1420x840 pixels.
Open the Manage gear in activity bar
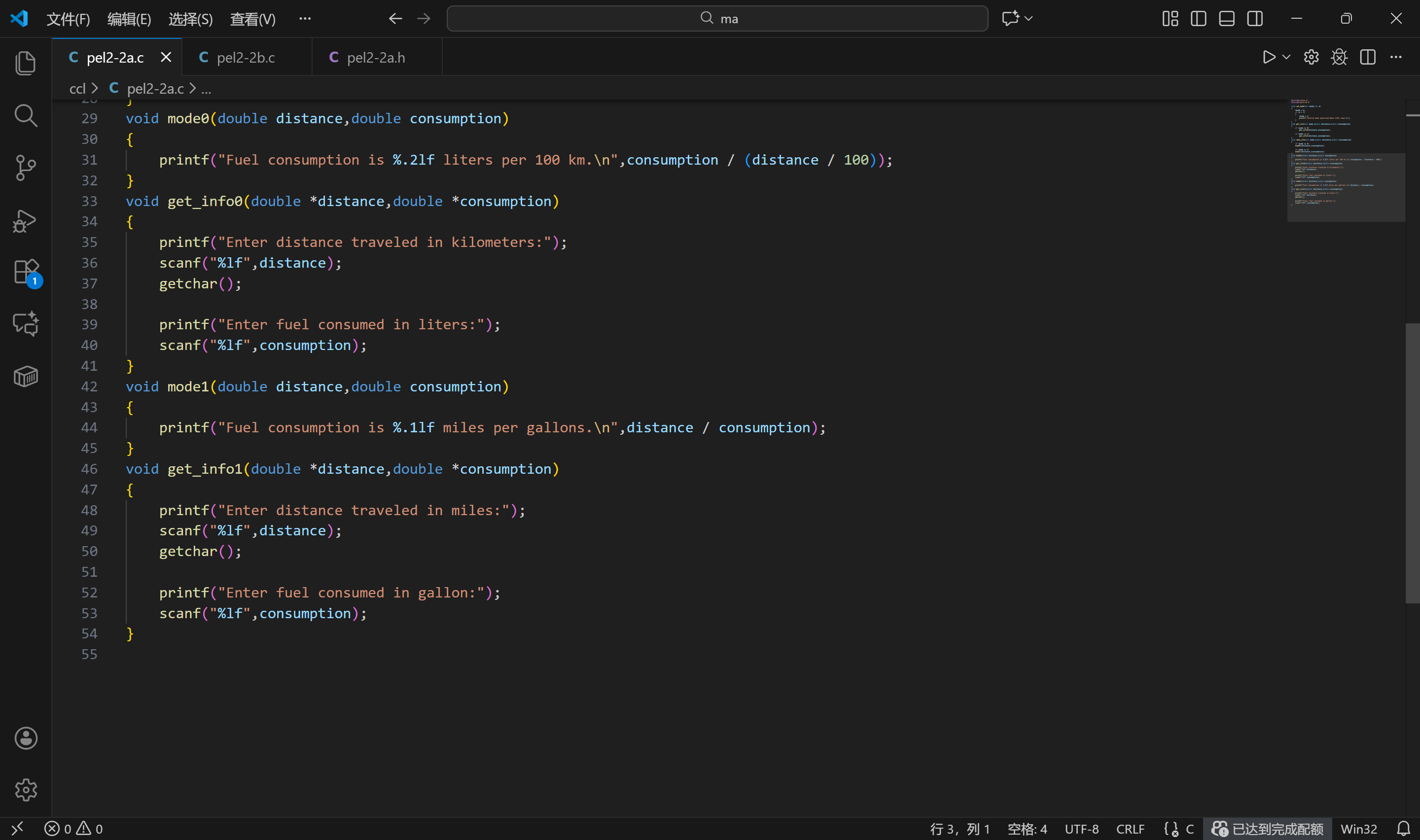point(26,790)
